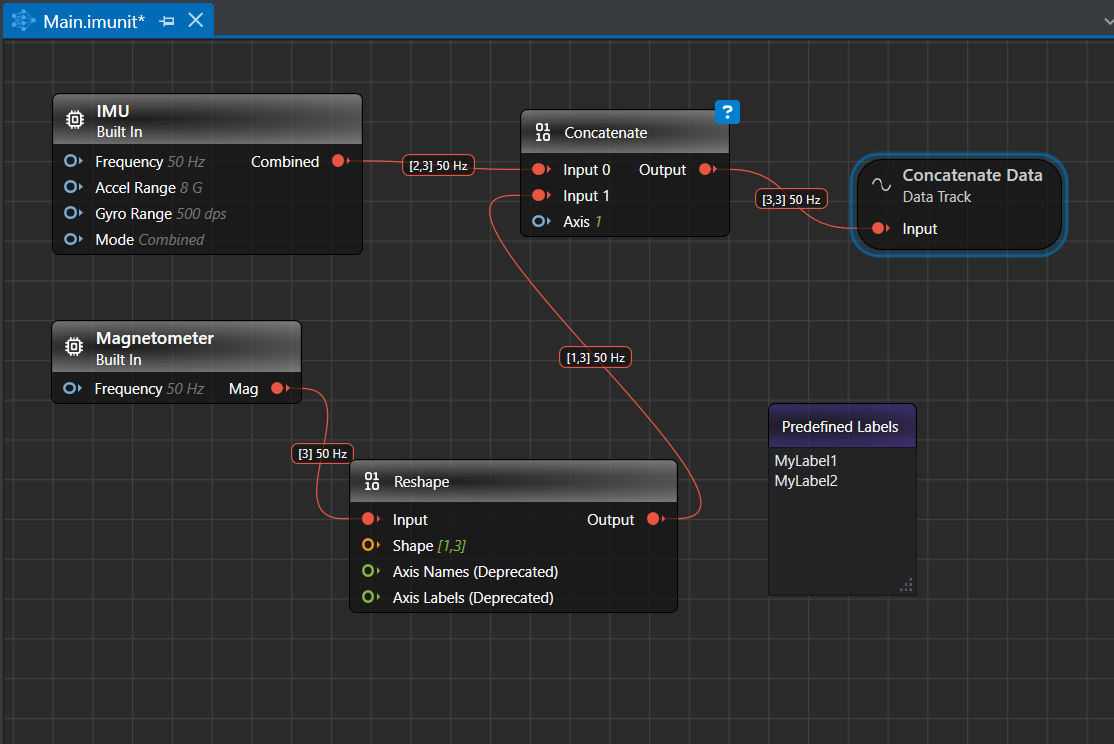Click the Concatenate node binary icon
The height and width of the screenshot is (744, 1114).
coord(543,132)
